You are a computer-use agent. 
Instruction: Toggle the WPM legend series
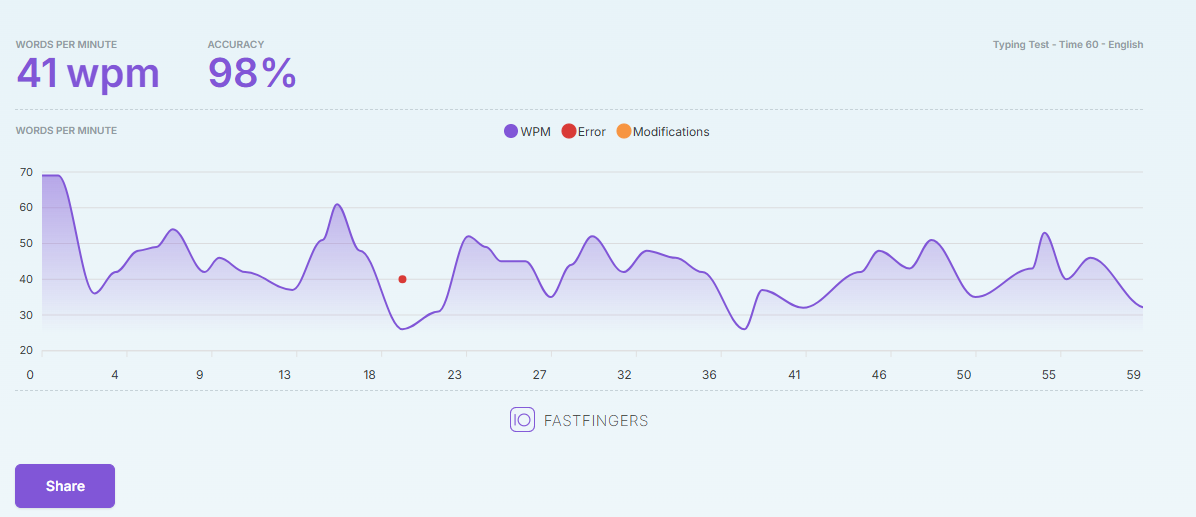pos(527,131)
